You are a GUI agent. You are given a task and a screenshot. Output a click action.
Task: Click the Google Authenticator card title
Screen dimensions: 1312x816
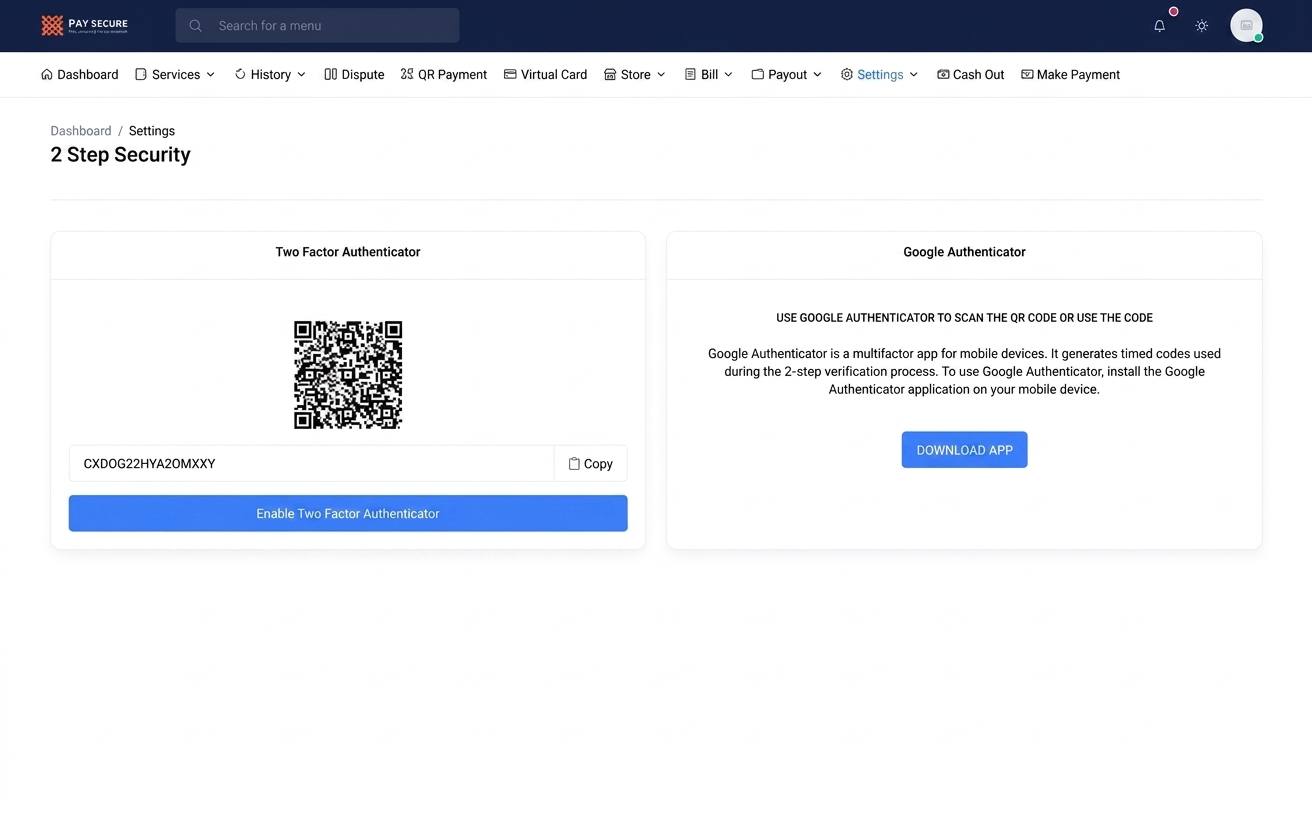pyautogui.click(x=964, y=252)
